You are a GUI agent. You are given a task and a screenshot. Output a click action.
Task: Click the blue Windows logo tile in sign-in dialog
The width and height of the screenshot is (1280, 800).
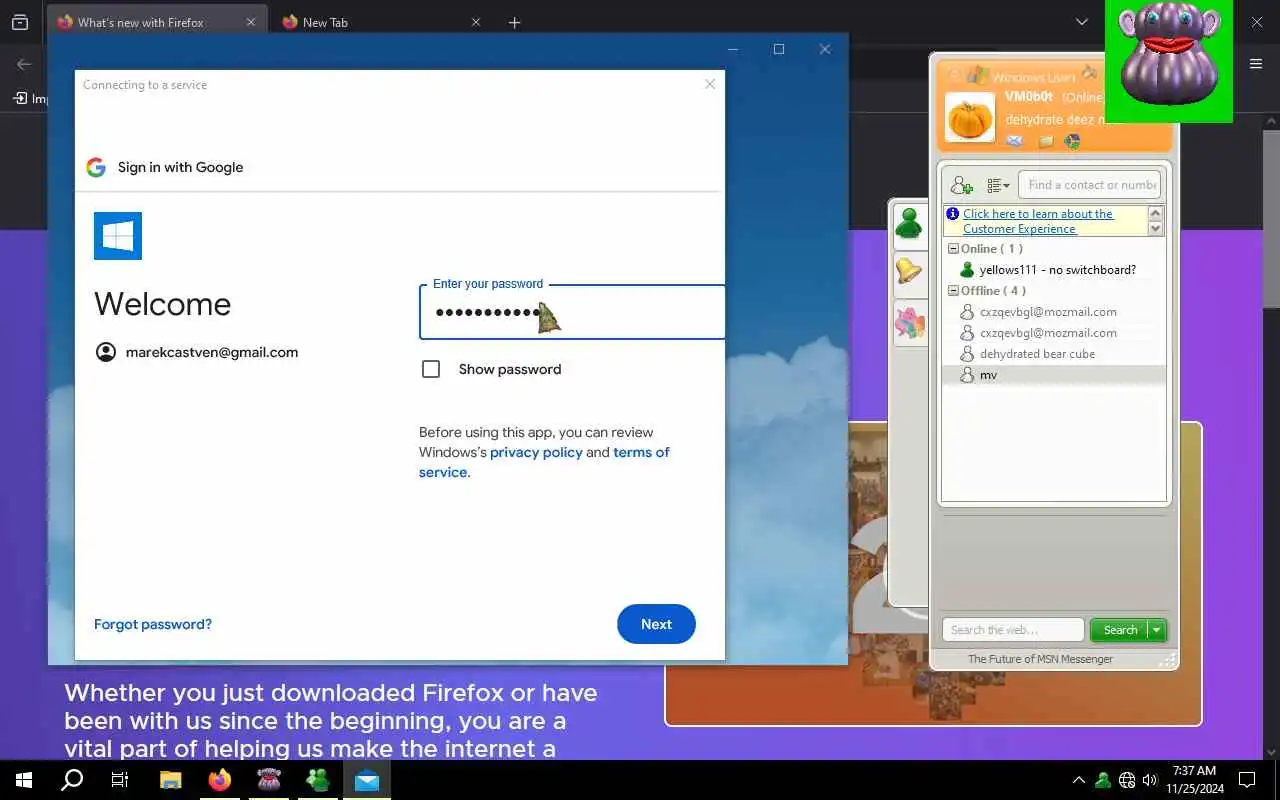click(118, 236)
